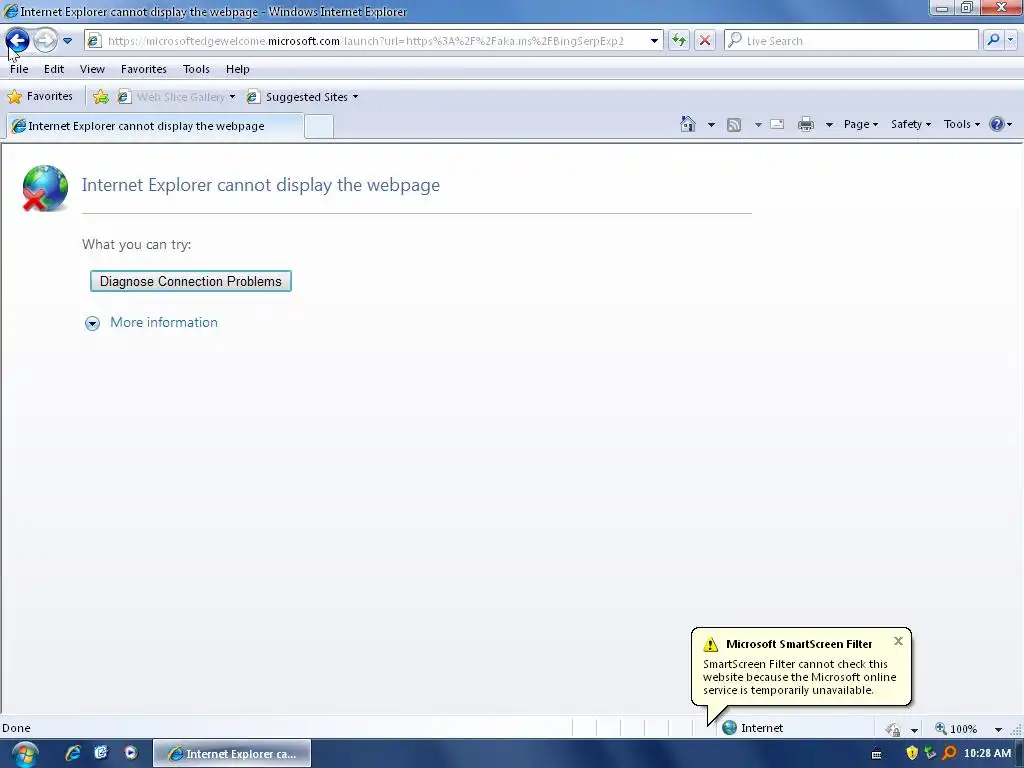Click Internet Explorer taskbar window button
1024x768 pixels.
click(x=232, y=754)
